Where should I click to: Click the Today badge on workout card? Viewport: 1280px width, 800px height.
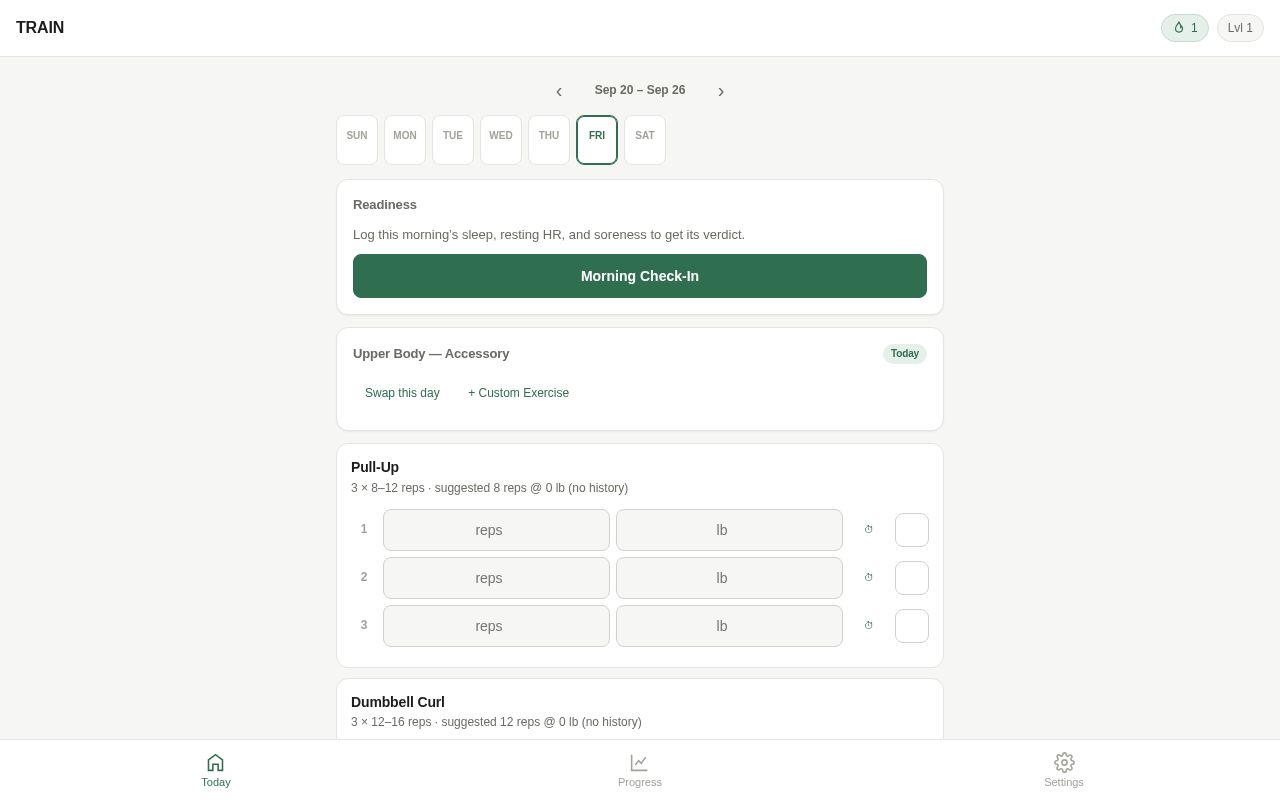[905, 354]
